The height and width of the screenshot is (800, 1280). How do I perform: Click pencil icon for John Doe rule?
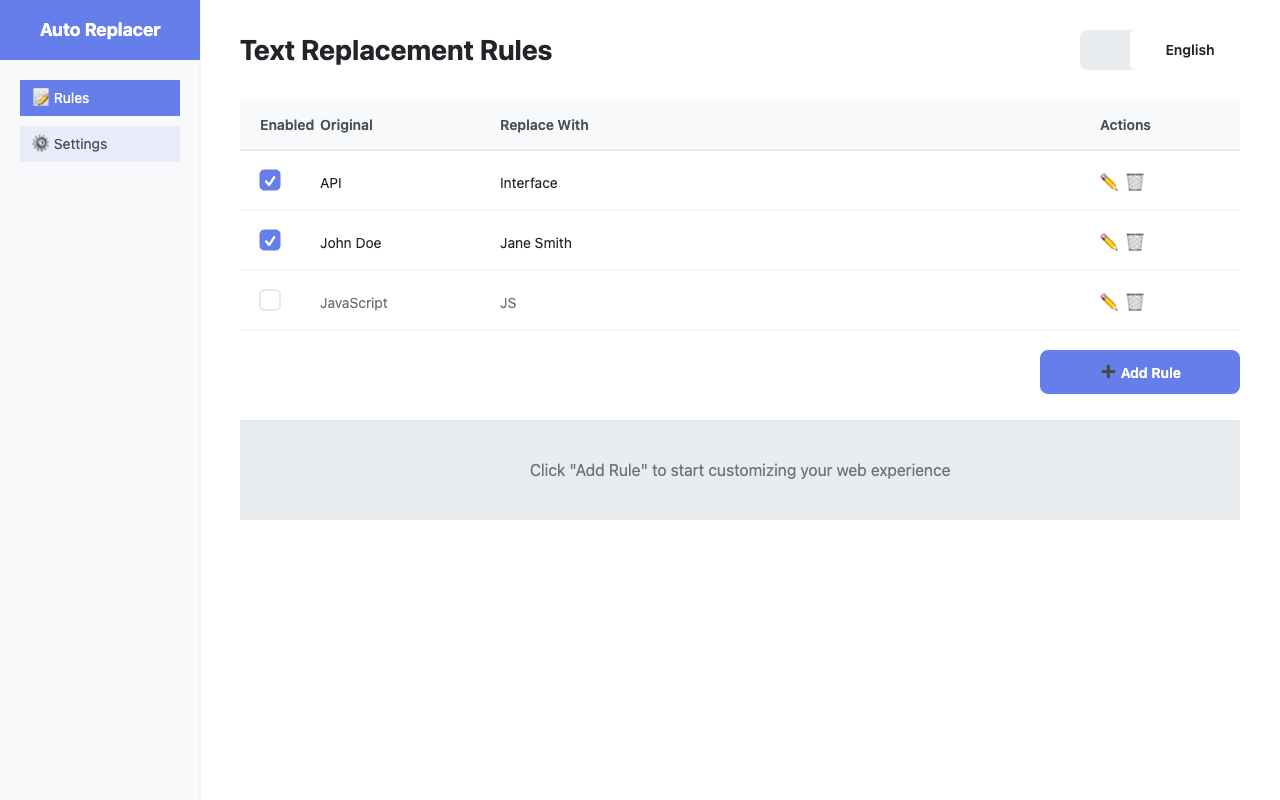1108,242
